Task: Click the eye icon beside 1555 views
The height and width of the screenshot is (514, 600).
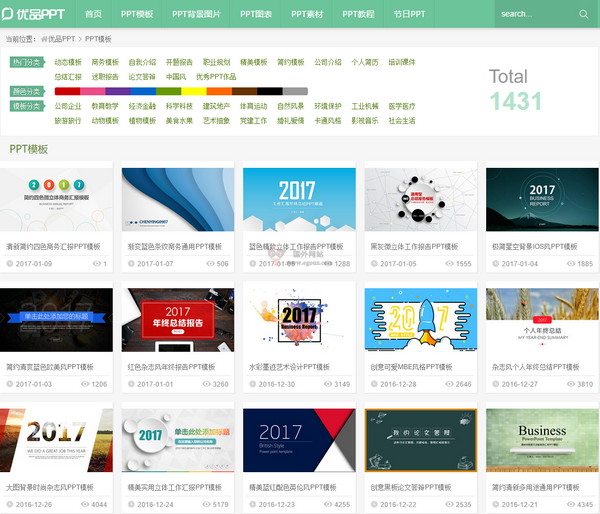Action: (449, 263)
